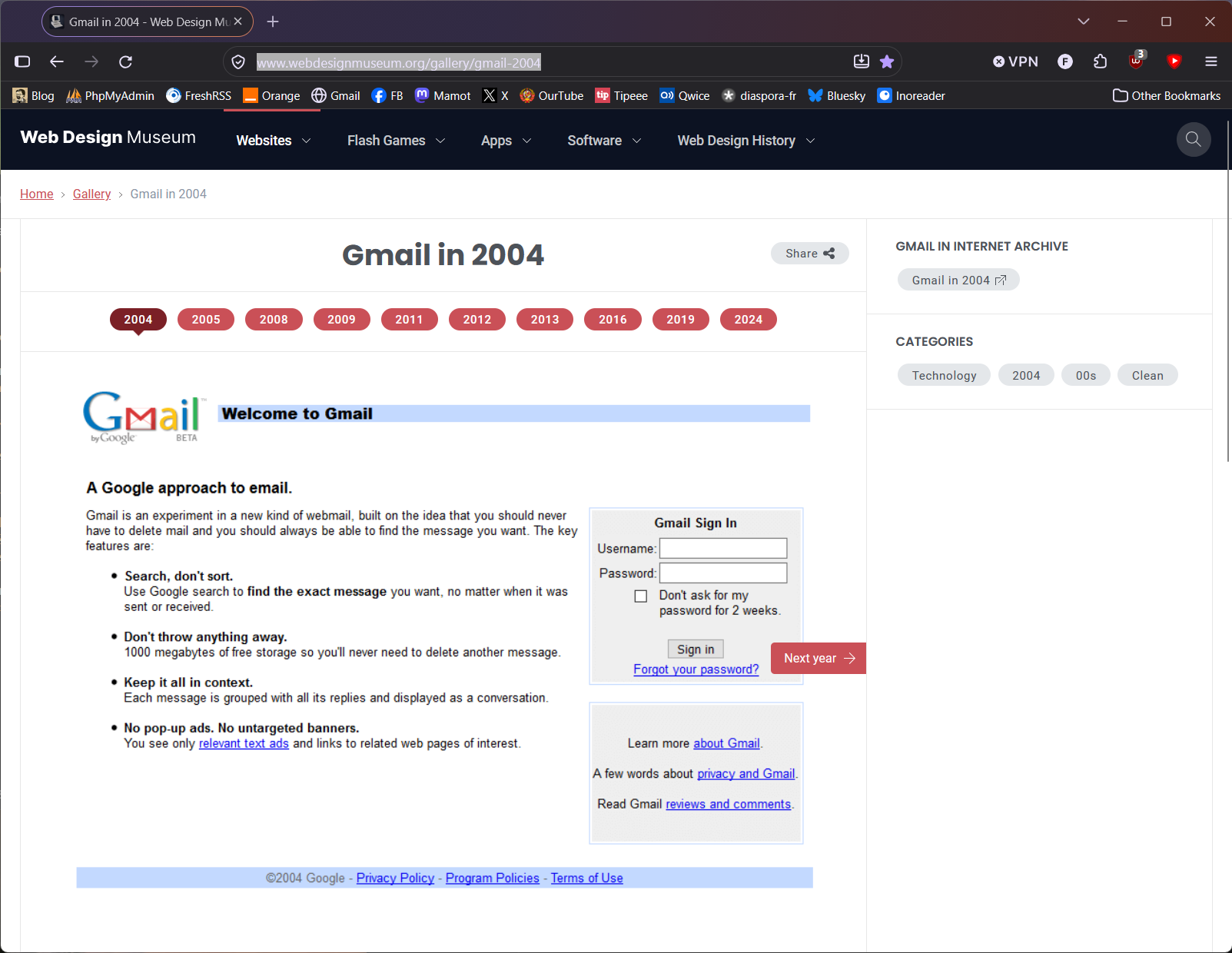Open uBlock Origin extension icon
This screenshot has height=953, width=1232.
(1137, 61)
